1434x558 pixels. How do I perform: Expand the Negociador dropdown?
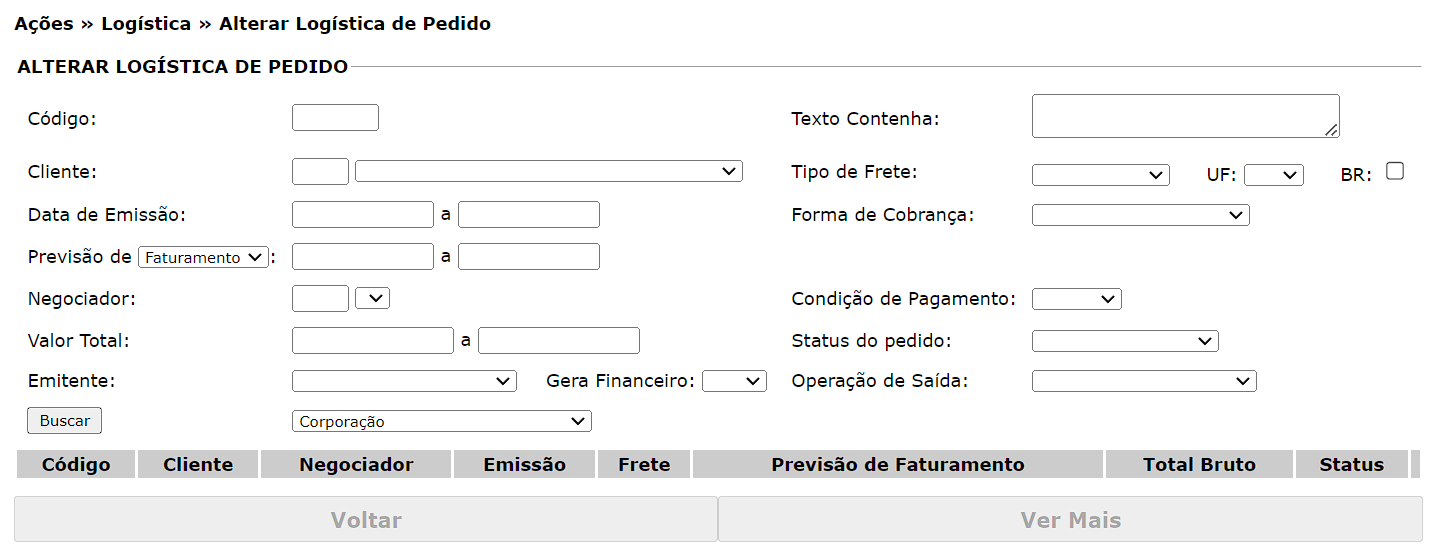[372, 298]
